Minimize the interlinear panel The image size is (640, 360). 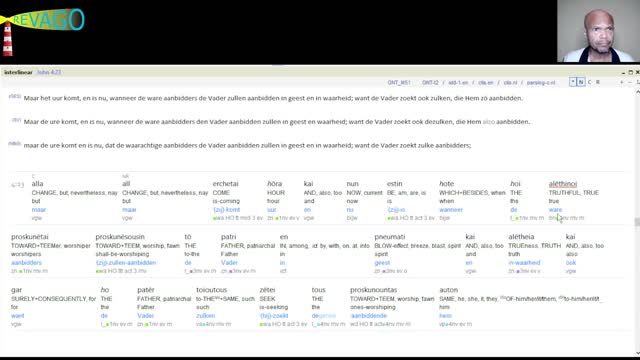coord(623,72)
